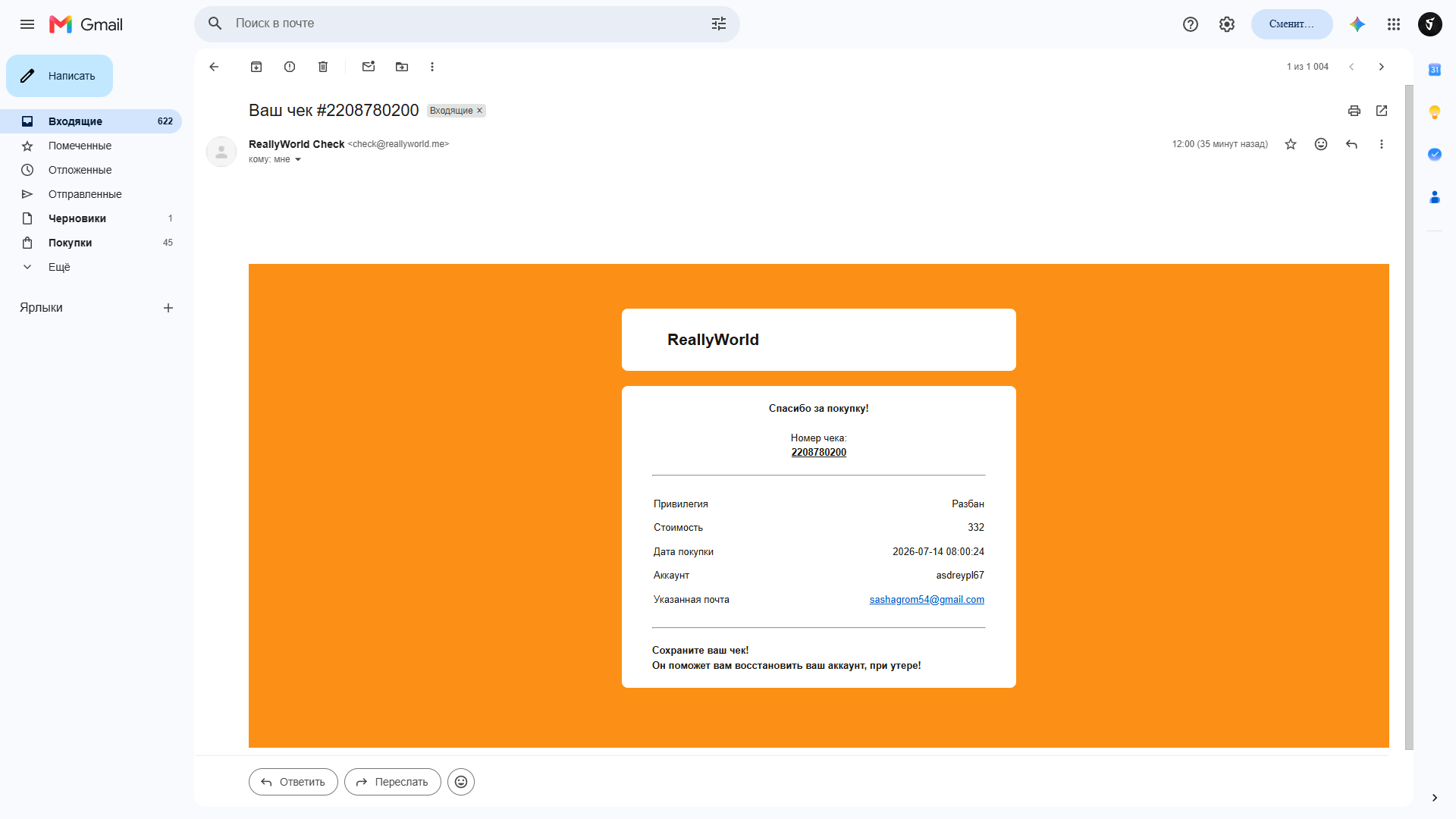Open Помеченные folder
This screenshot has height=819, width=1456.
[91, 146]
